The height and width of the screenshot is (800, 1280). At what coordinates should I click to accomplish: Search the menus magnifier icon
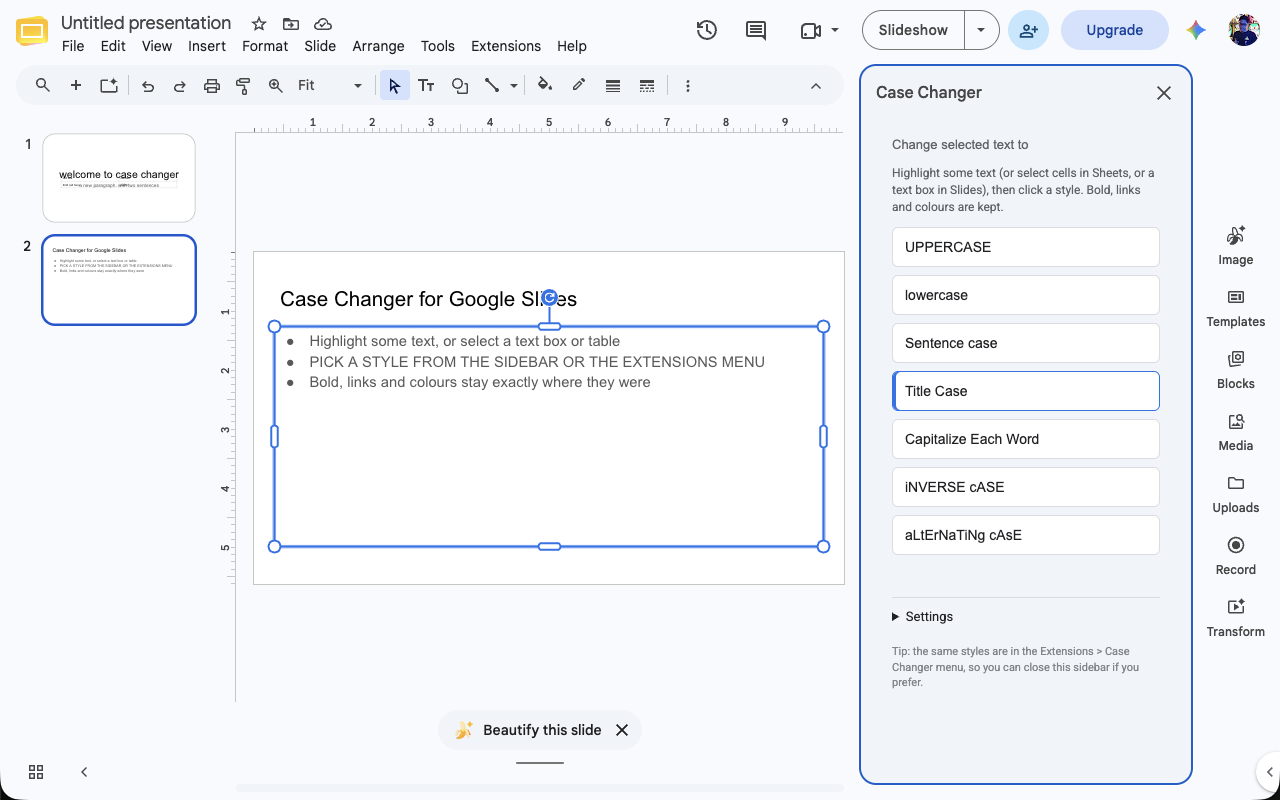[43, 86]
